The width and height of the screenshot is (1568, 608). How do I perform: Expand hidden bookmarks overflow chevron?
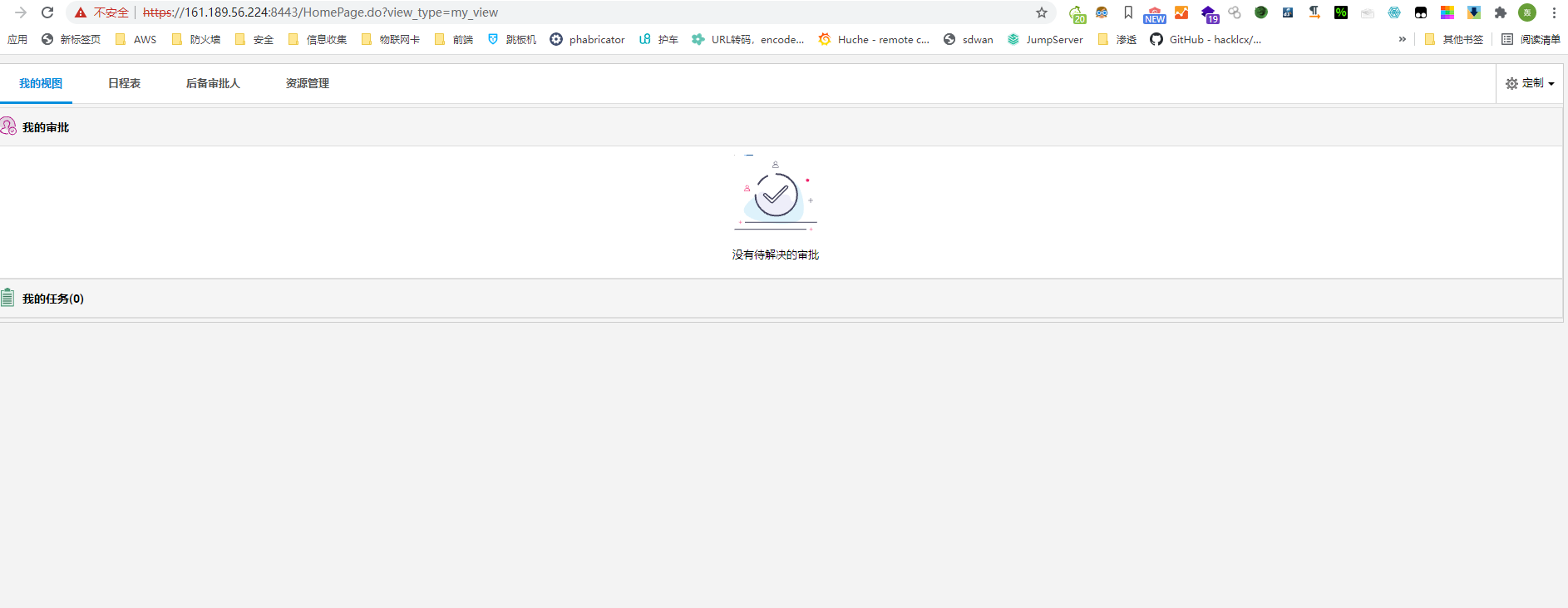(1402, 39)
